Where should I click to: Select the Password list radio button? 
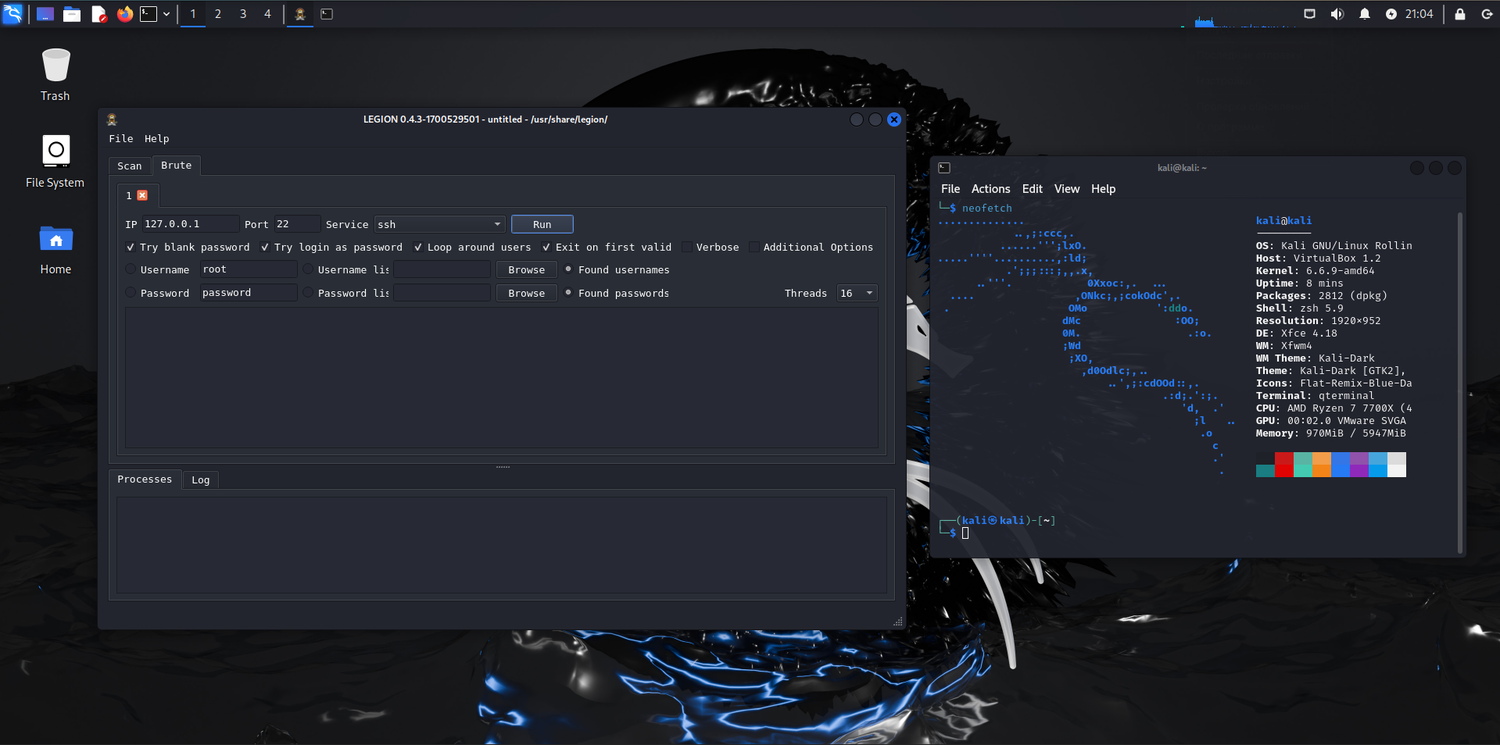point(308,293)
